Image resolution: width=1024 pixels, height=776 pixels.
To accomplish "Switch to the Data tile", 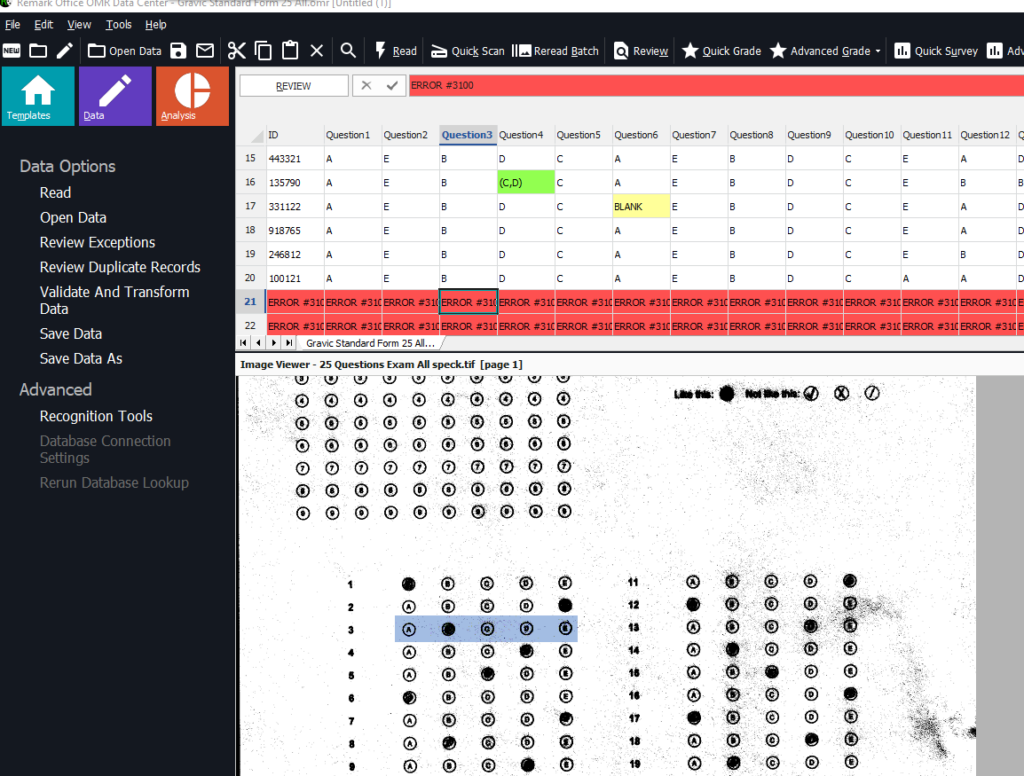I will tap(115, 96).
